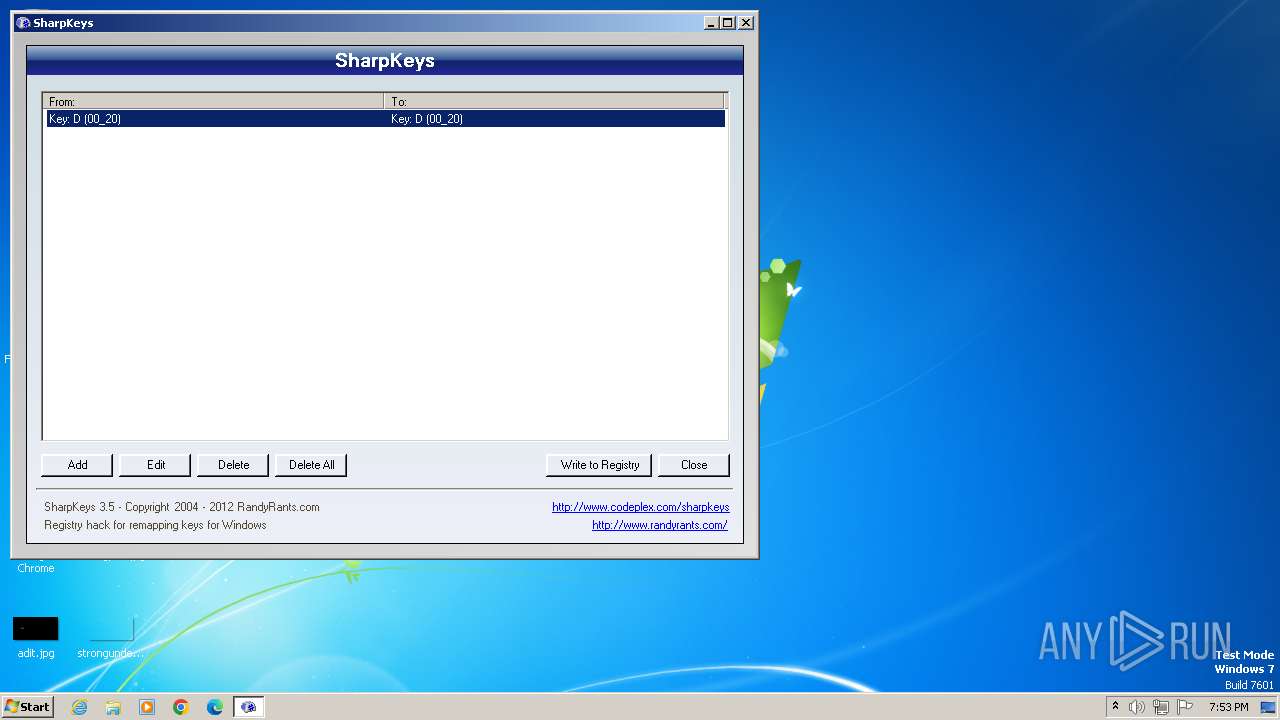Select the Key: D (00_20) mapping row

(x=385, y=119)
